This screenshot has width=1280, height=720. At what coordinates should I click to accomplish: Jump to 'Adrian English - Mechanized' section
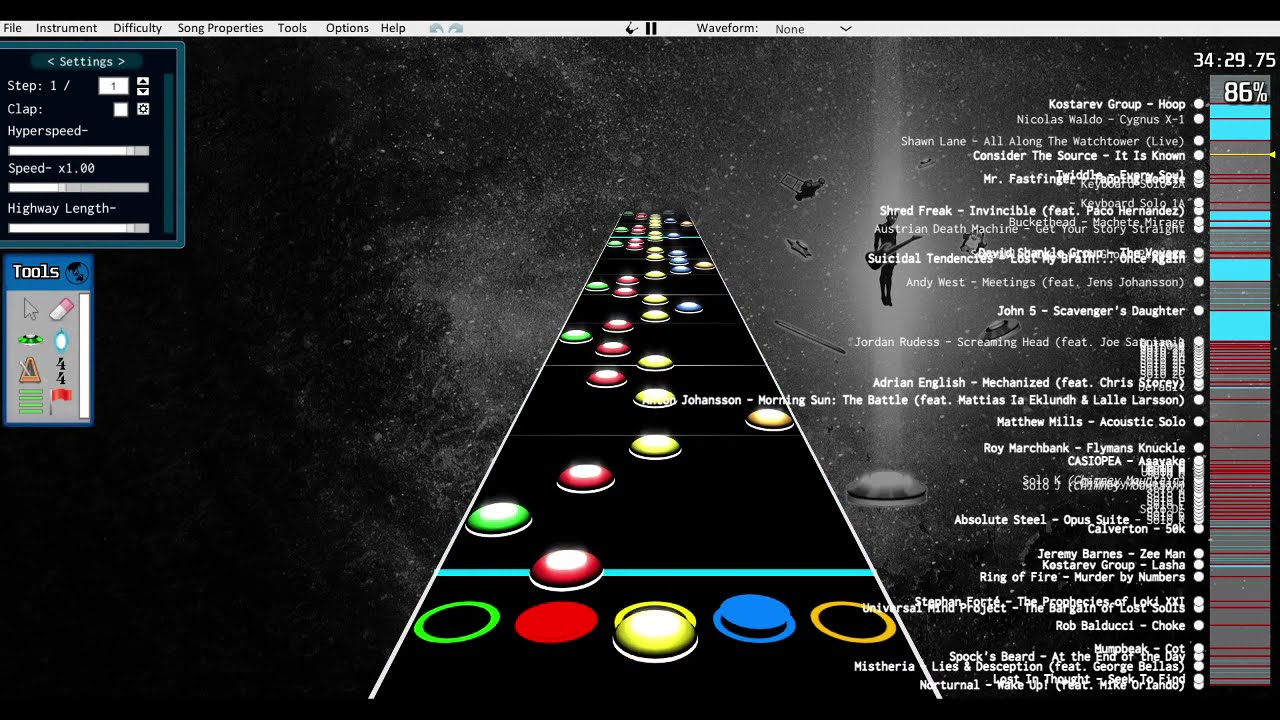[1028, 383]
